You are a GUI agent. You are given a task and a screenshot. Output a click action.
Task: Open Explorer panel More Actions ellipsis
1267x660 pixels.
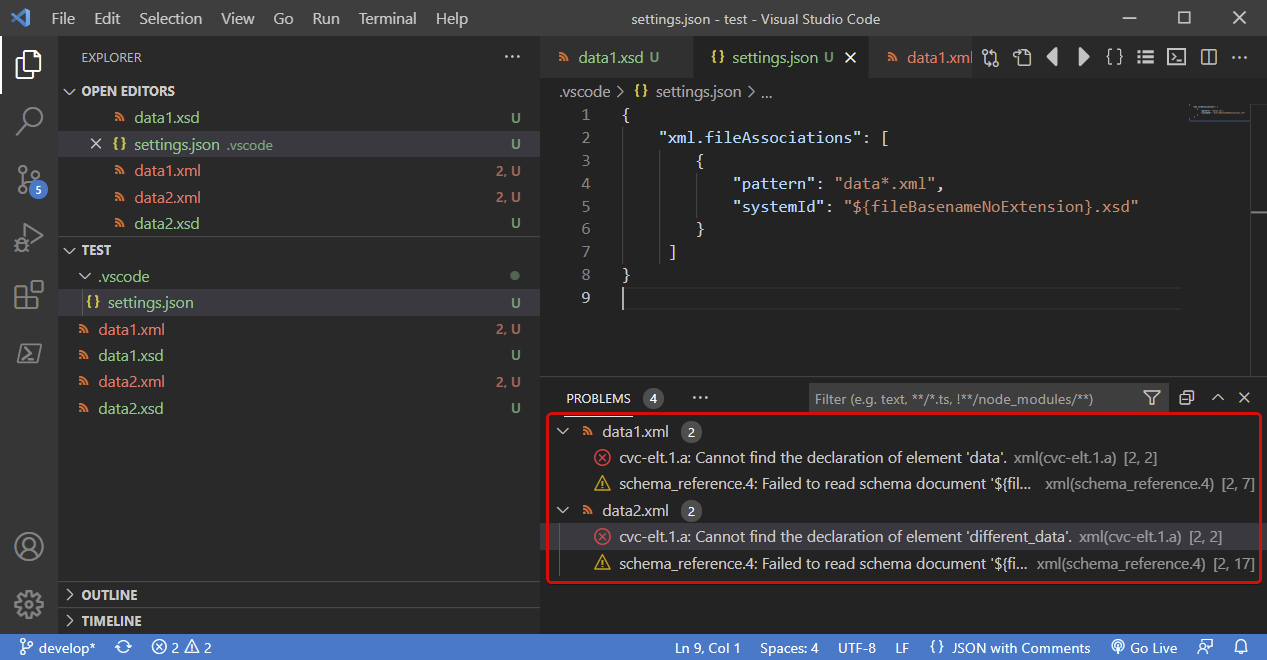[x=512, y=58]
